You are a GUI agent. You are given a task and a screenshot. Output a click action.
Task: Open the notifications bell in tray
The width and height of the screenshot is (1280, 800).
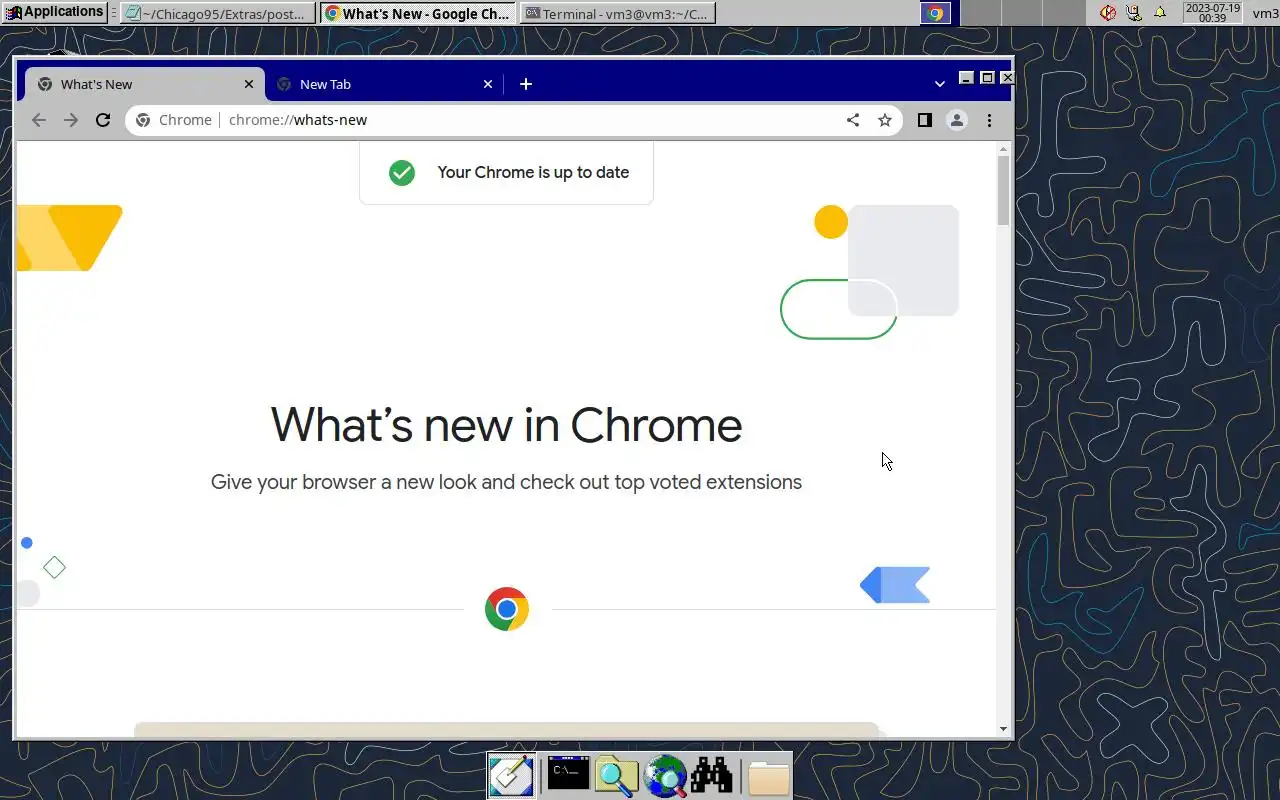coord(1160,13)
